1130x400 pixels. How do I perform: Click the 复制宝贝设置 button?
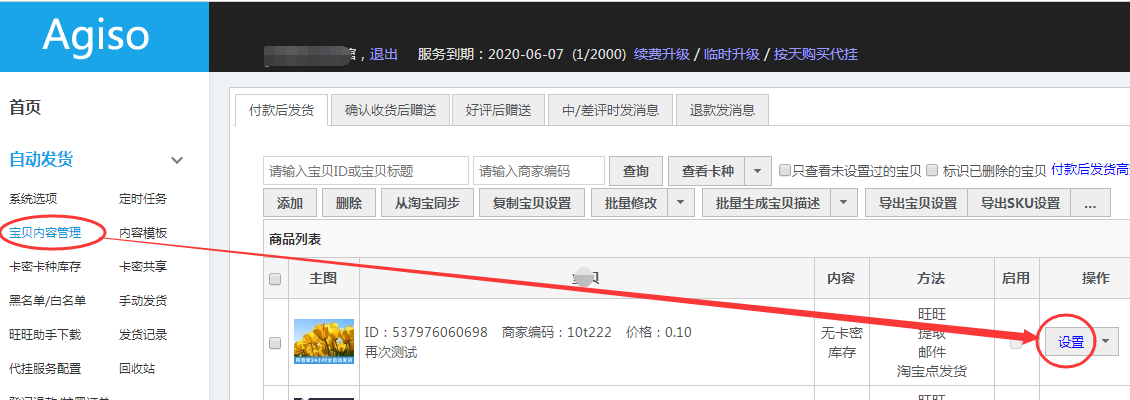pos(532,203)
